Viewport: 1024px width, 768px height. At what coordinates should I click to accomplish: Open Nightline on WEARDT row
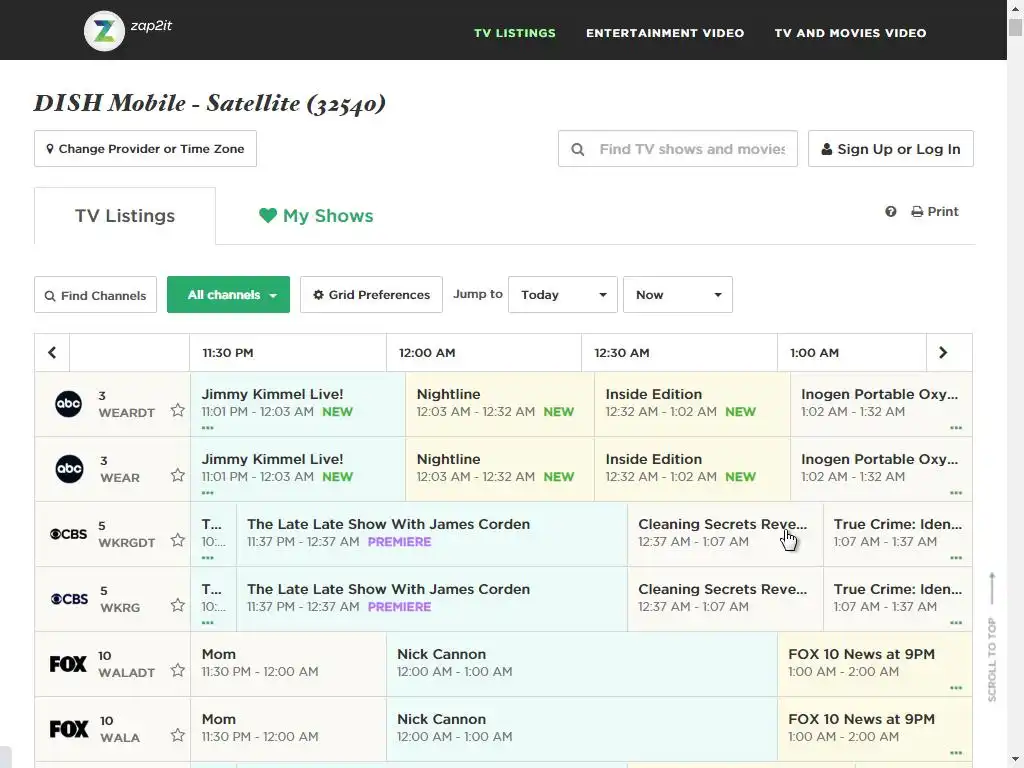[500, 404]
